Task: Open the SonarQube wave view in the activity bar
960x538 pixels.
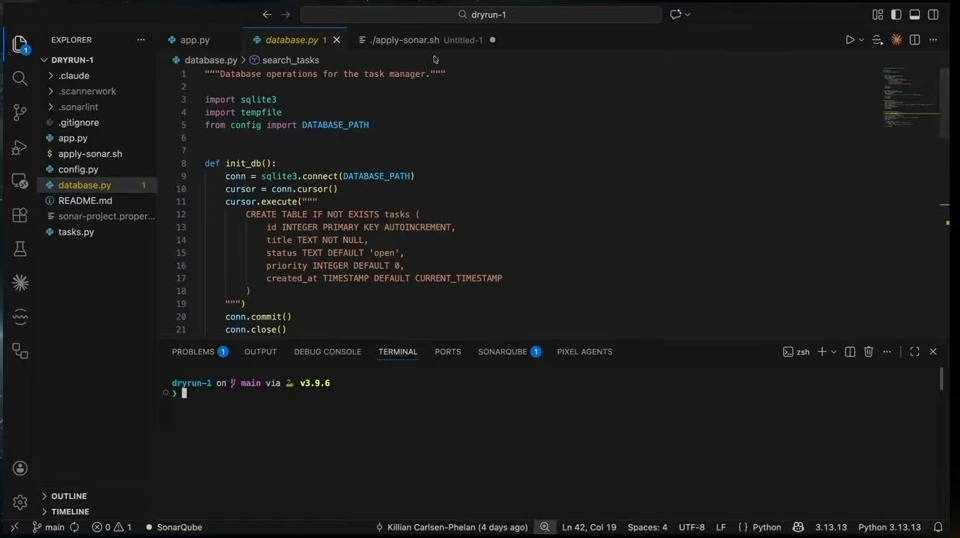Action: coord(20,316)
